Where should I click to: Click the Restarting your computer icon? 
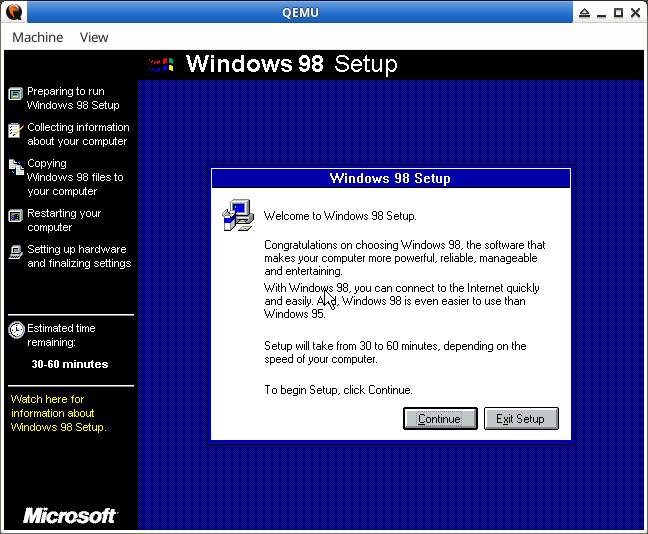[x=15, y=216]
